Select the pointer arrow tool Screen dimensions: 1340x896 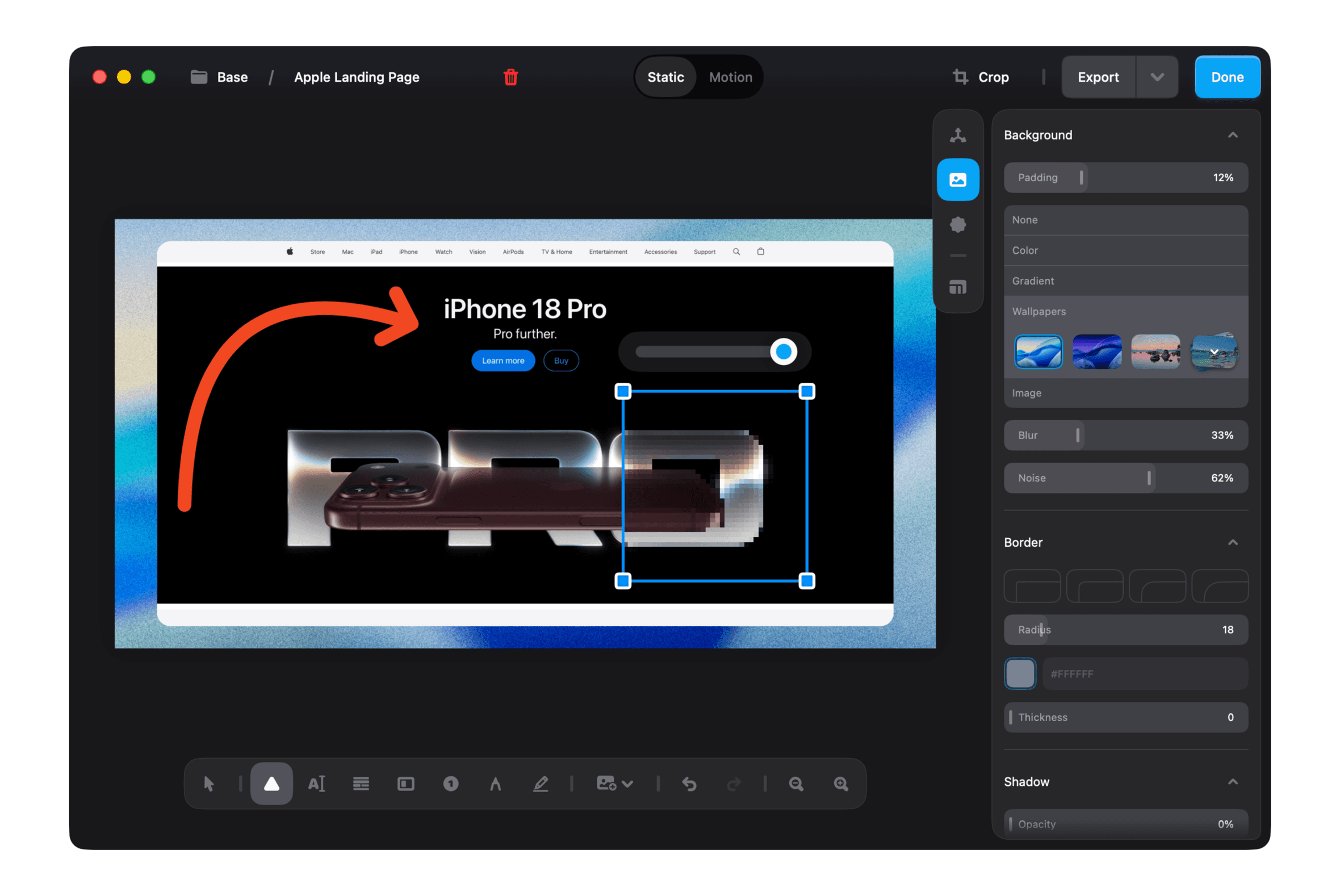click(x=208, y=784)
